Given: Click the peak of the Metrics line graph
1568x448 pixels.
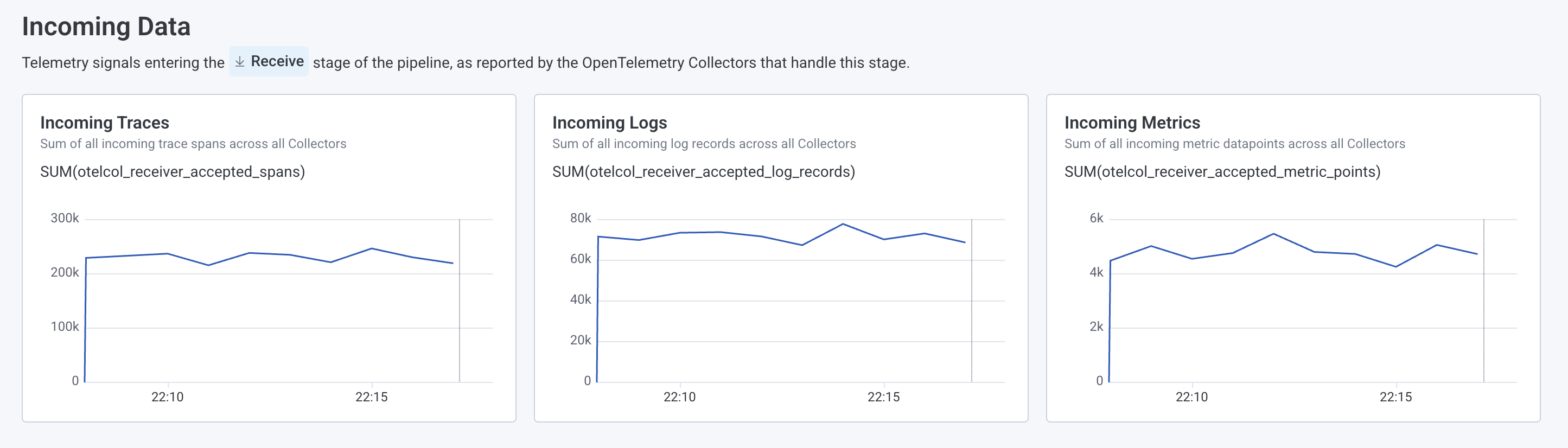Looking at the screenshot, I should tap(1273, 234).
